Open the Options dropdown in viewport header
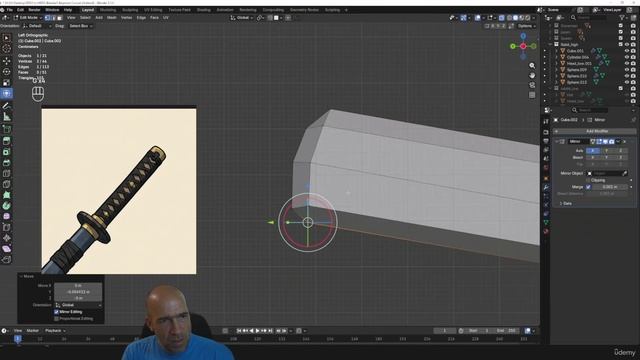 point(526,26)
